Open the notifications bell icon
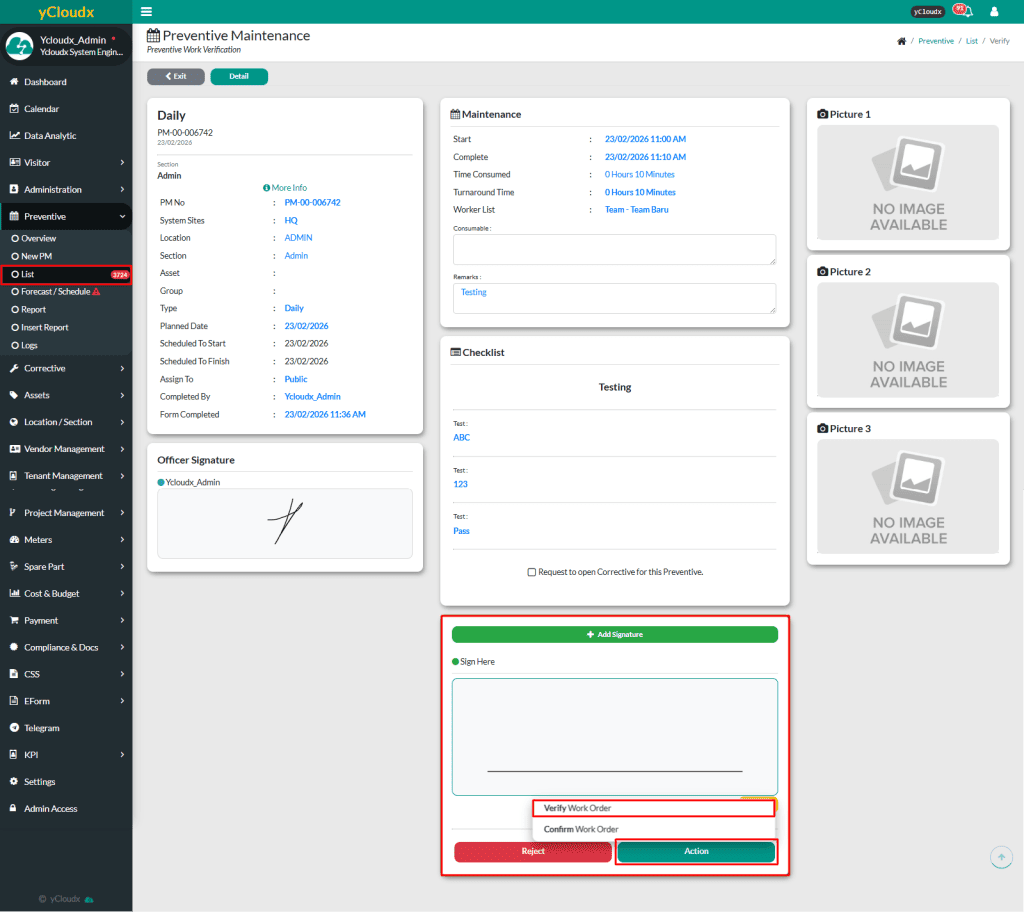Screen dimensions: 1024x913 click(963, 12)
